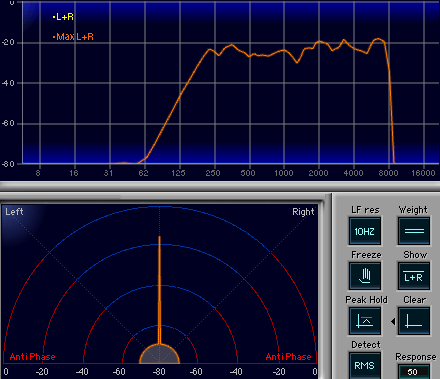
Task: Clear the peak display with Clear button
Action: [x=414, y=321]
